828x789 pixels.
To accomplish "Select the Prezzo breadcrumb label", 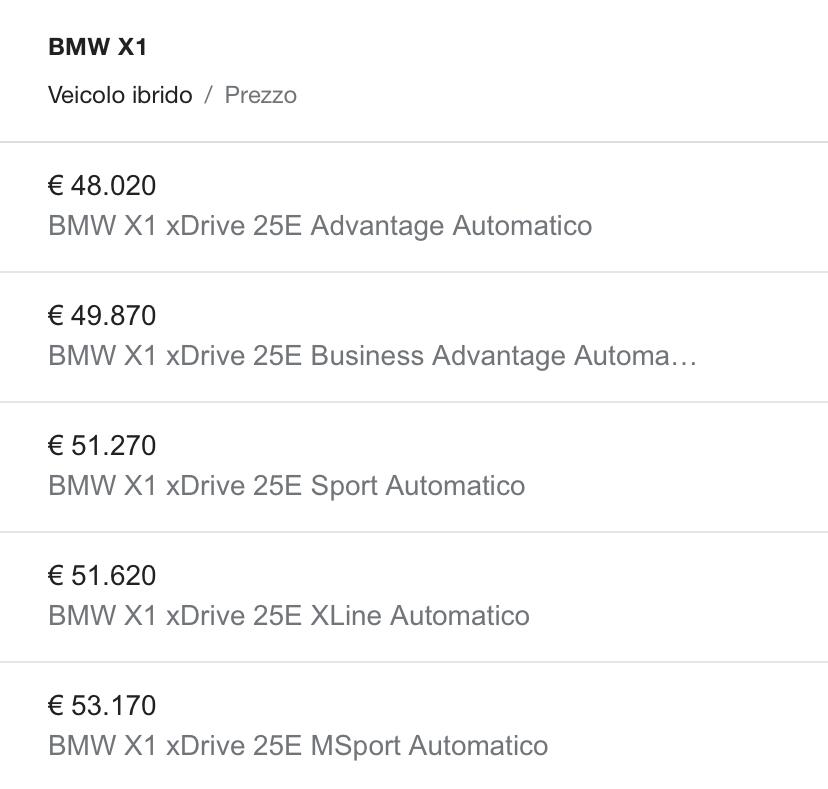I will (x=260, y=95).
